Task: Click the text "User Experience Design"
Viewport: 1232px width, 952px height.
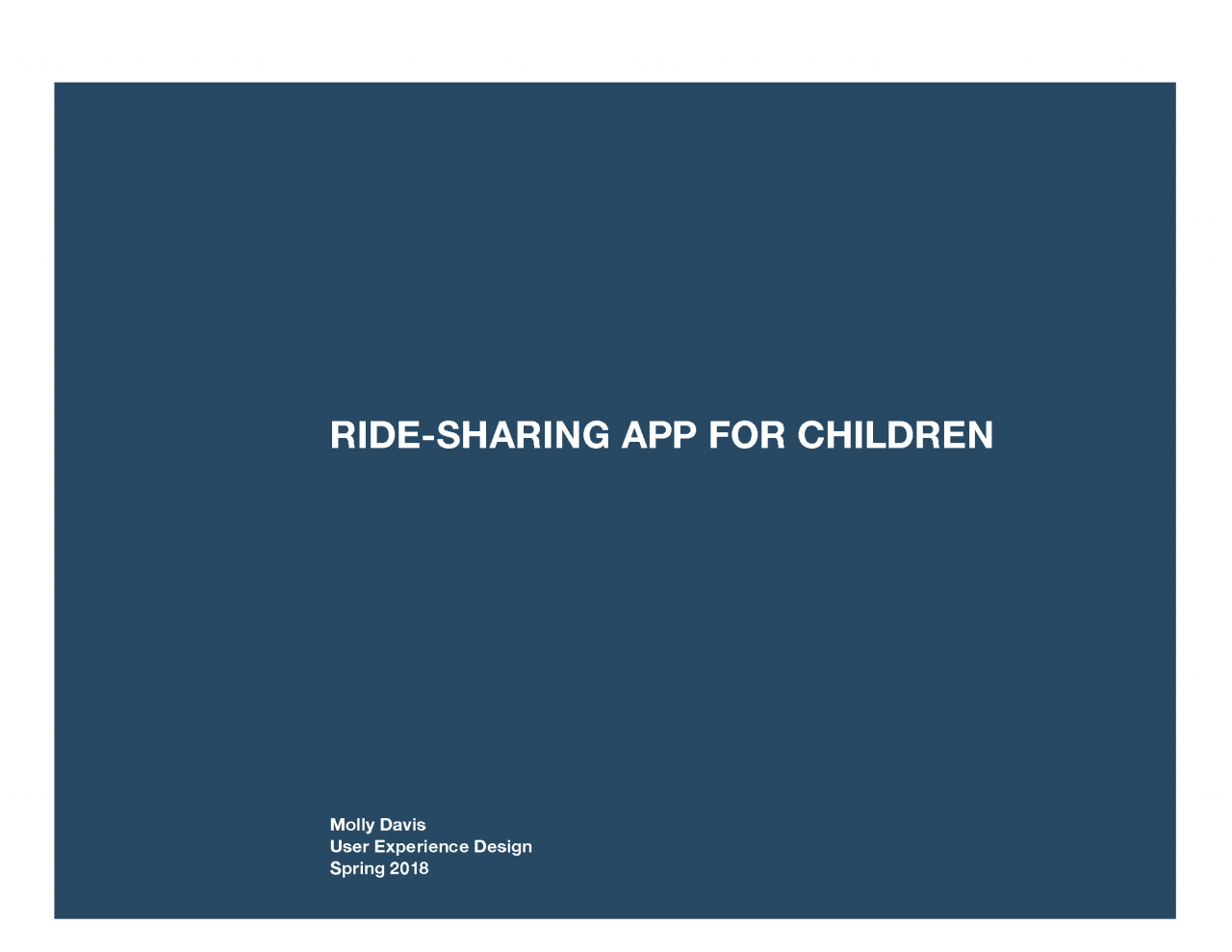Action: click(430, 847)
